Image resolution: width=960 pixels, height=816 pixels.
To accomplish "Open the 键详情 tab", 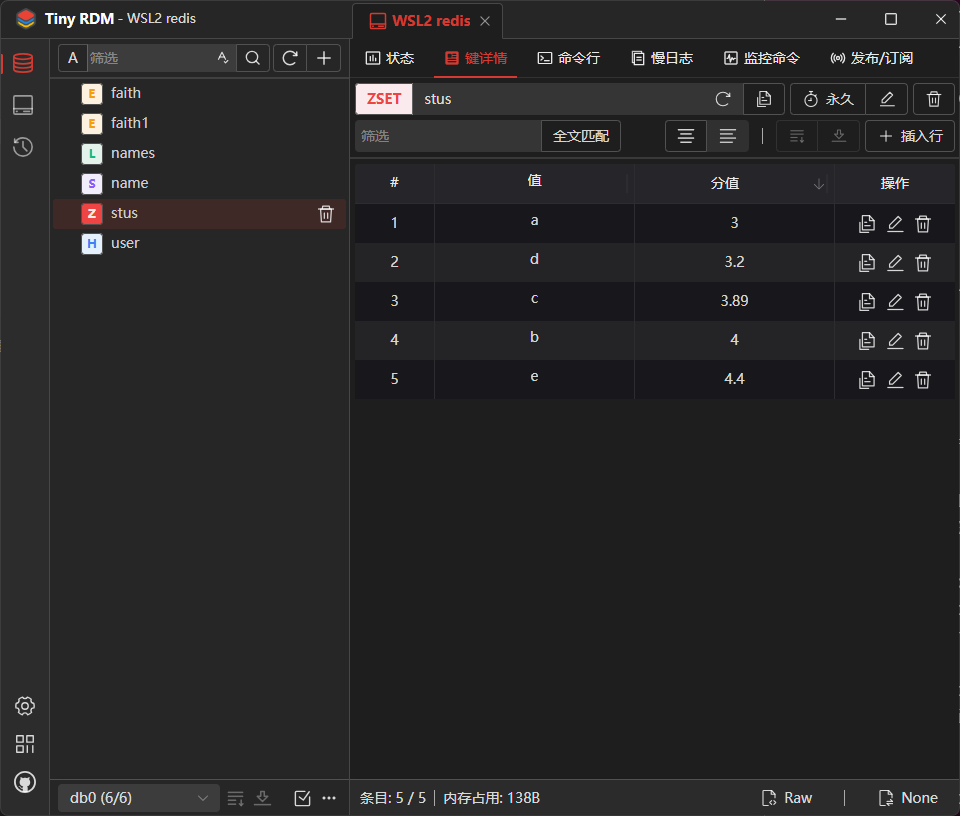I will 476,58.
